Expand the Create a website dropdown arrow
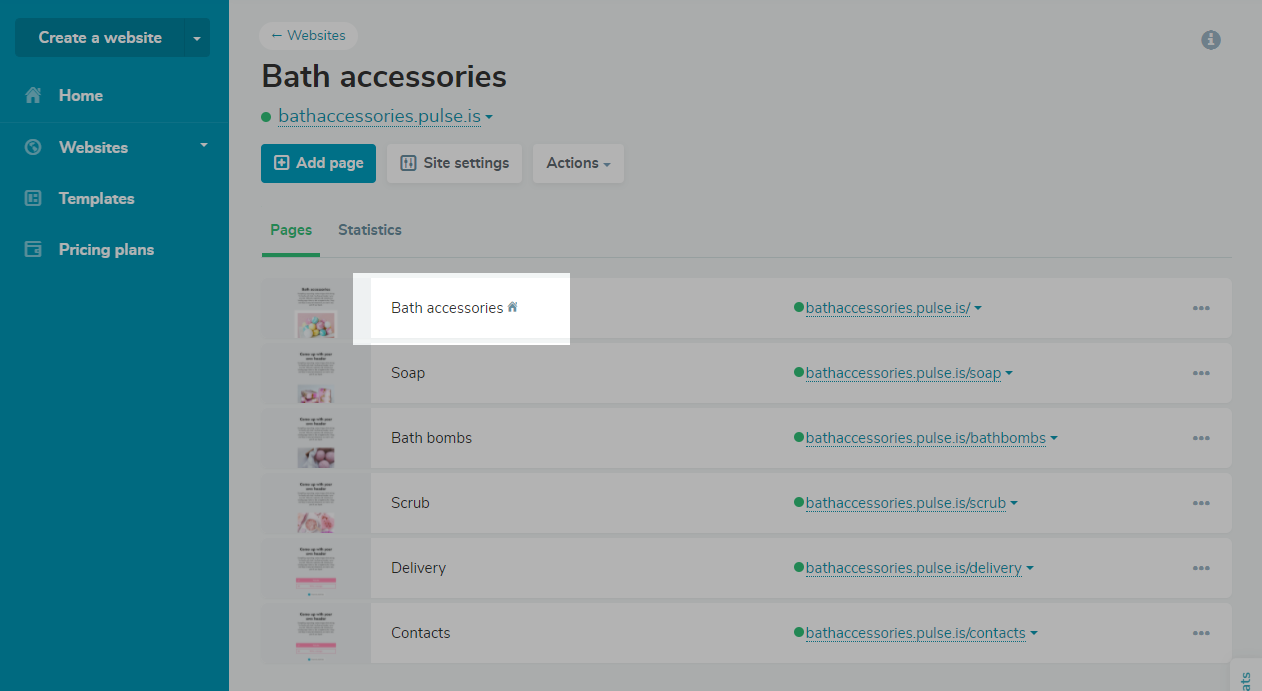Screen dimensions: 1262x691 click(197, 38)
